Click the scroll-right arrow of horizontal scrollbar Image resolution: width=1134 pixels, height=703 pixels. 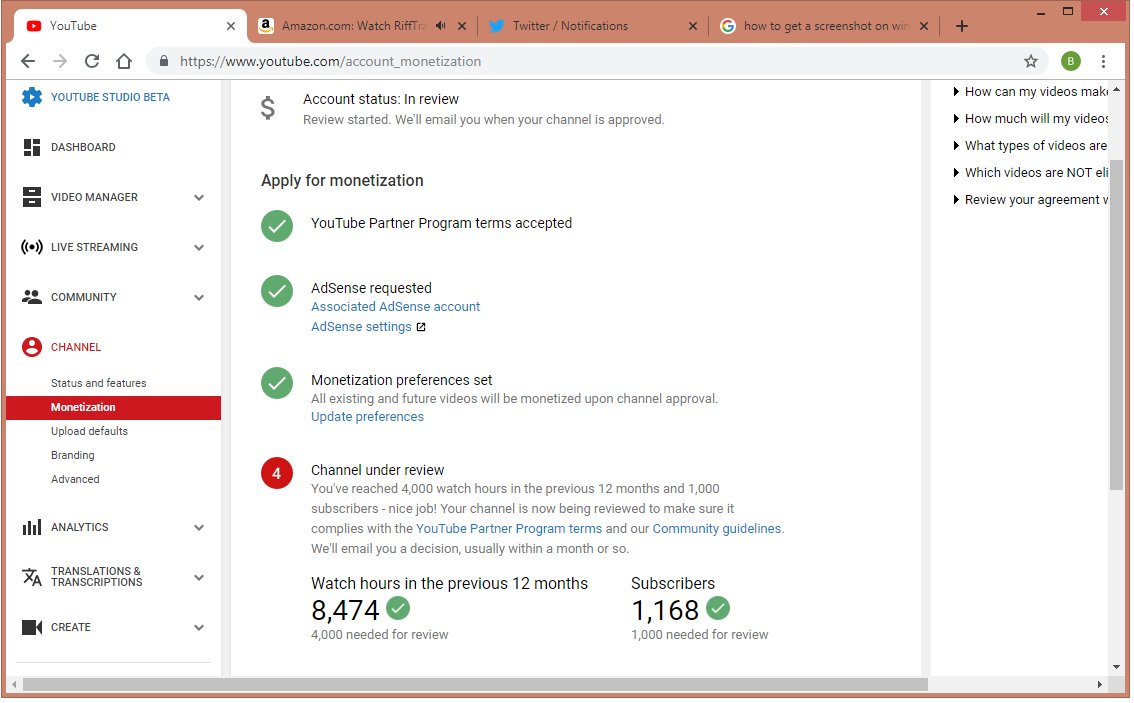[1102, 686]
